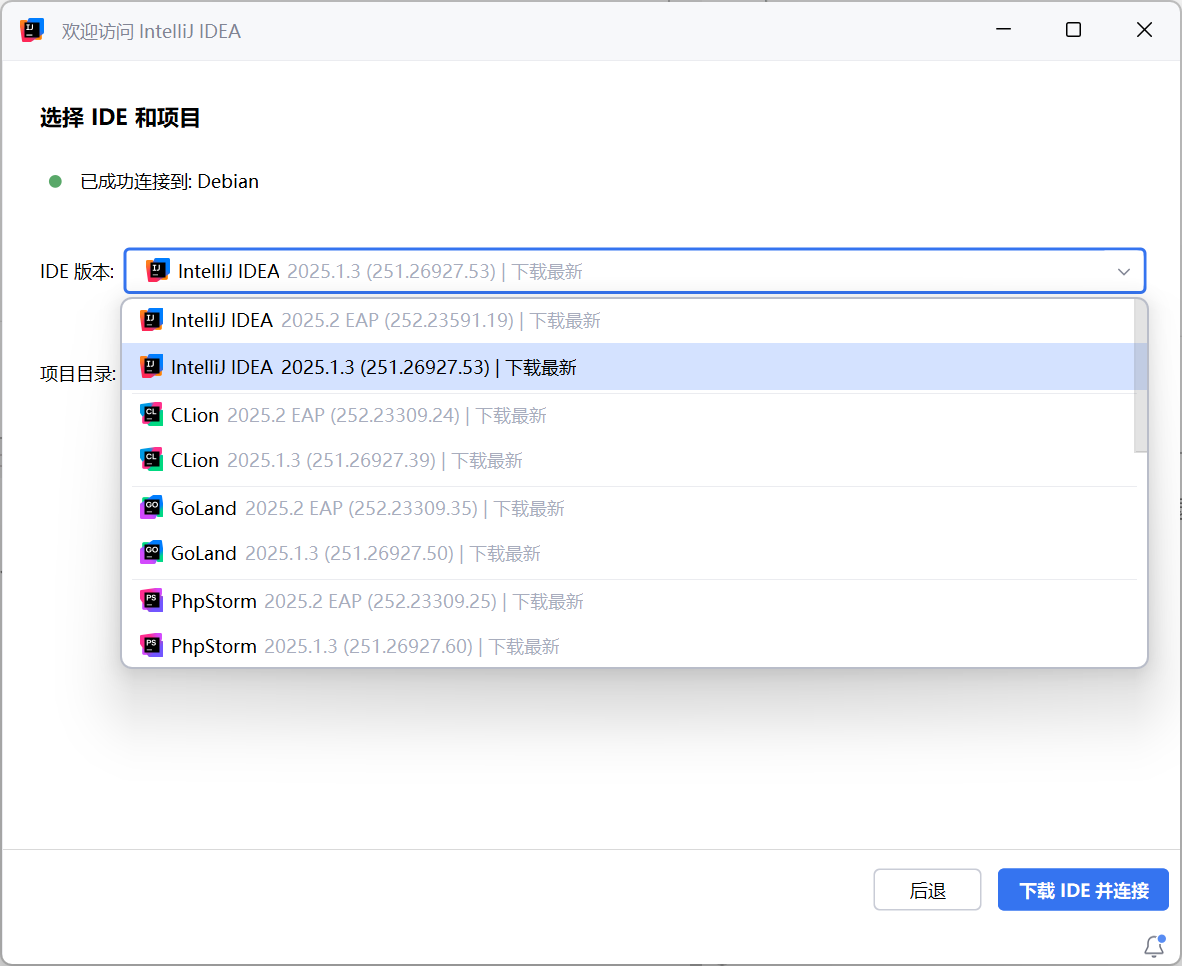Minimize the IntelliJ IDEA welcome window
Image resolution: width=1182 pixels, height=966 pixels.
(x=1003, y=29)
